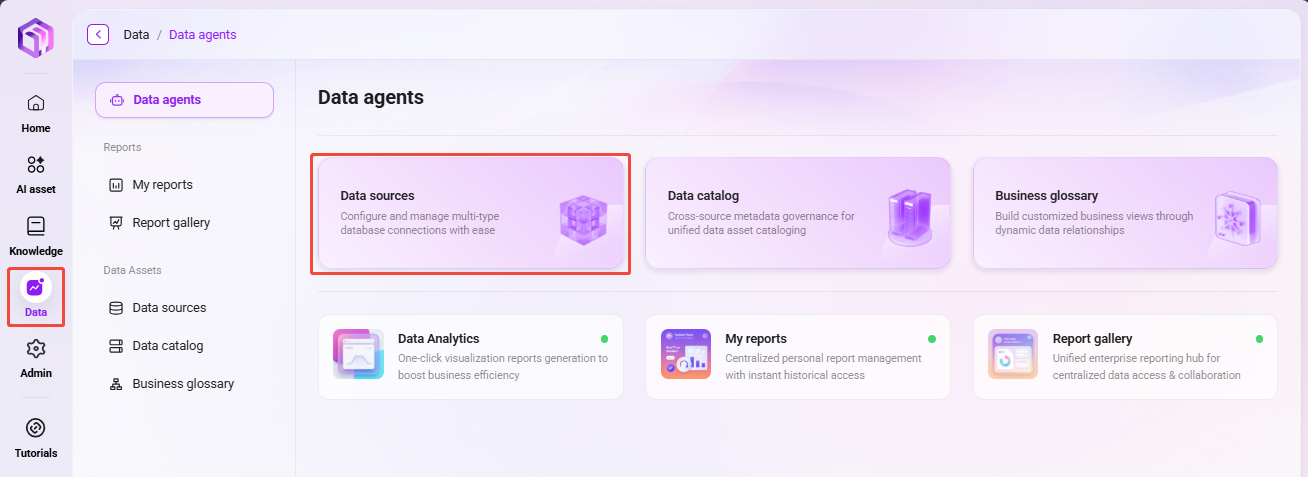This screenshot has height=477, width=1308.
Task: Click the back arrow icon in the breadcrumb
Action: pyautogui.click(x=98, y=34)
